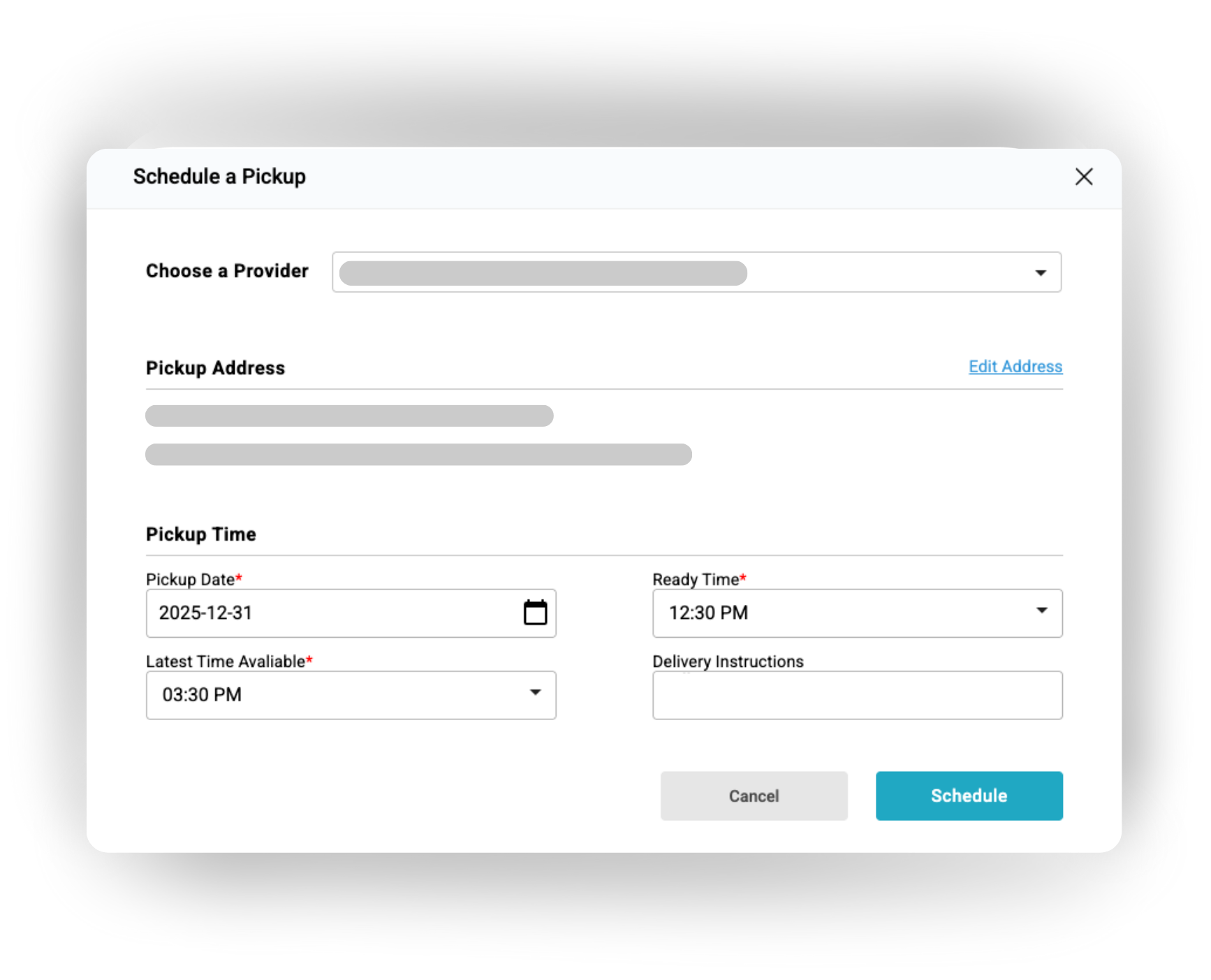
Task: Expand the Ready Time dropdown arrow
Action: (x=1041, y=611)
